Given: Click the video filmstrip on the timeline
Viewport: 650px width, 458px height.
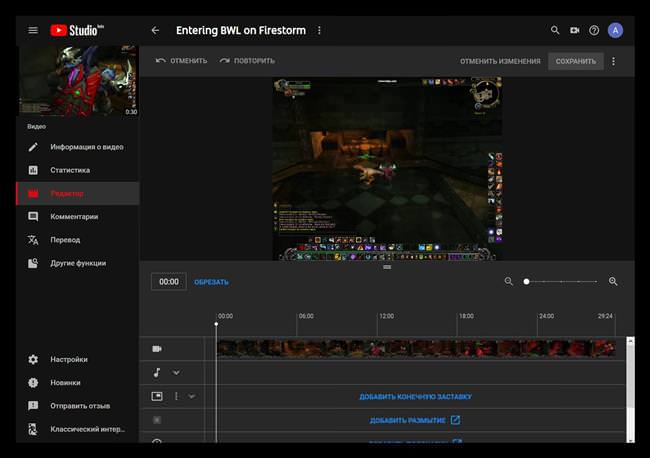Looking at the screenshot, I should tap(416, 349).
